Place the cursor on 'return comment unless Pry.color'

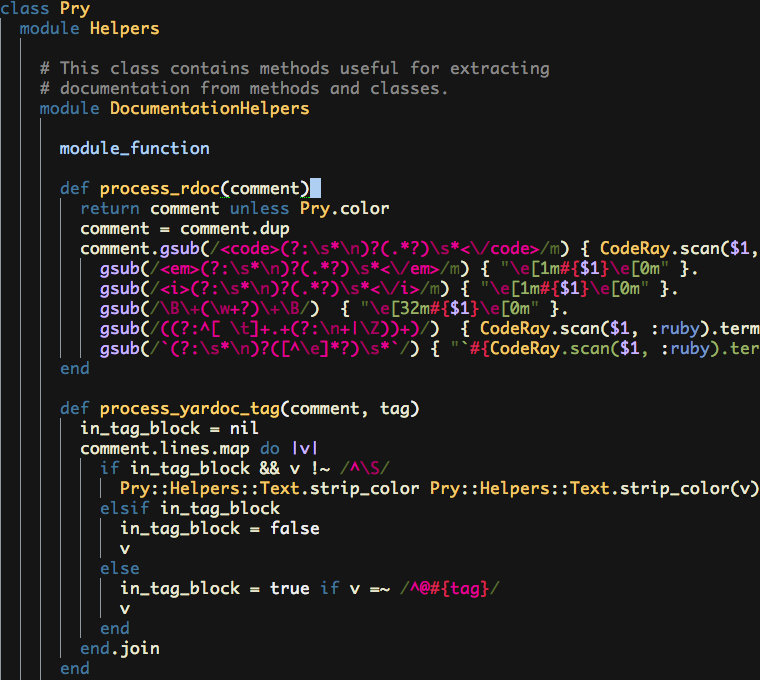coord(235,209)
